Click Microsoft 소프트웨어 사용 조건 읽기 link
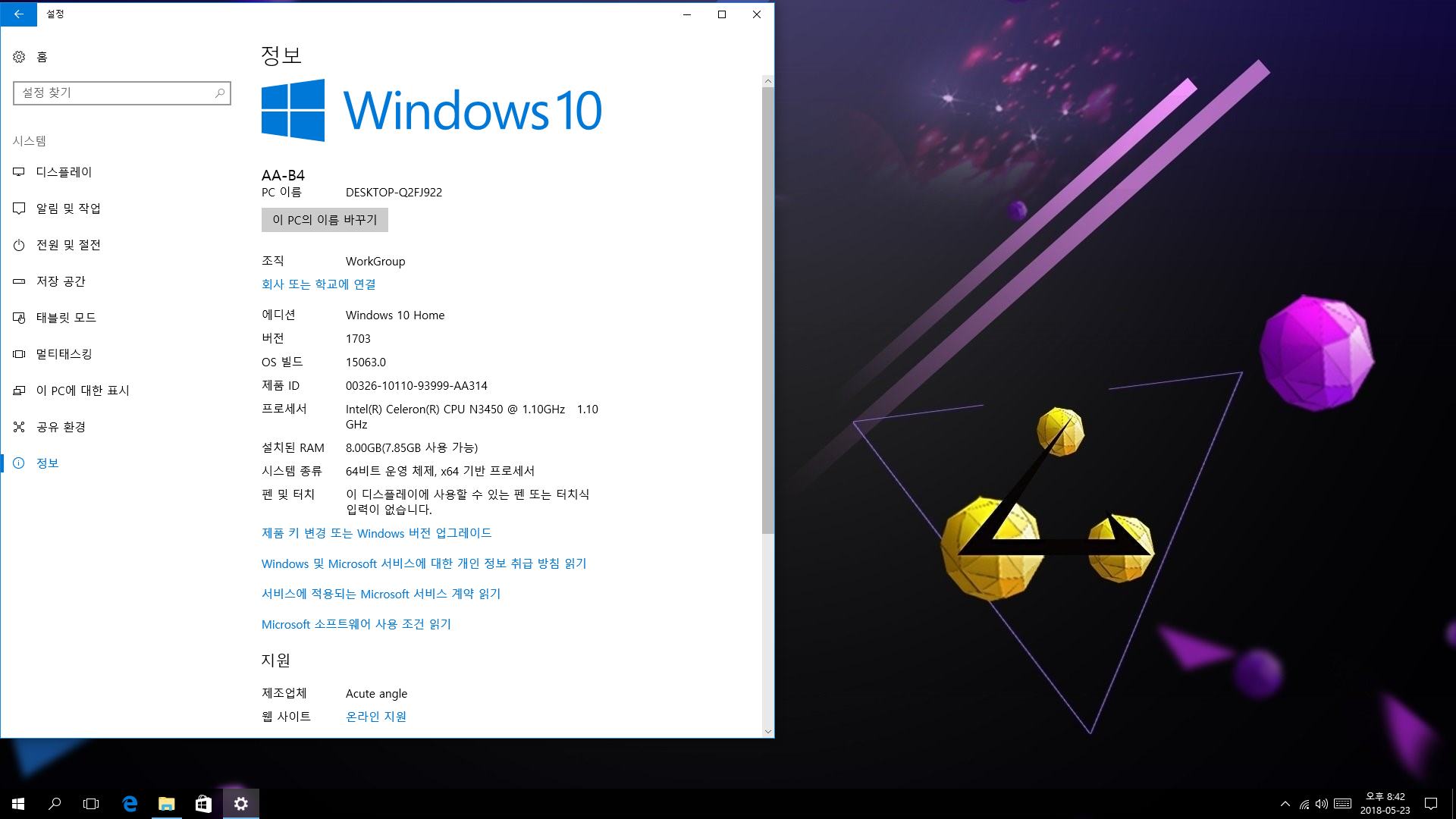Image resolution: width=1456 pixels, height=819 pixels. [356, 624]
